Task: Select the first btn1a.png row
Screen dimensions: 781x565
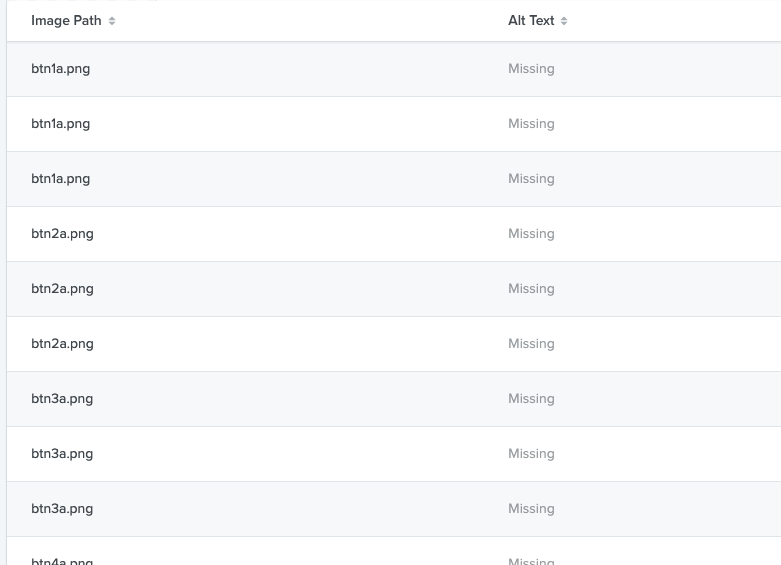Action: [61, 69]
